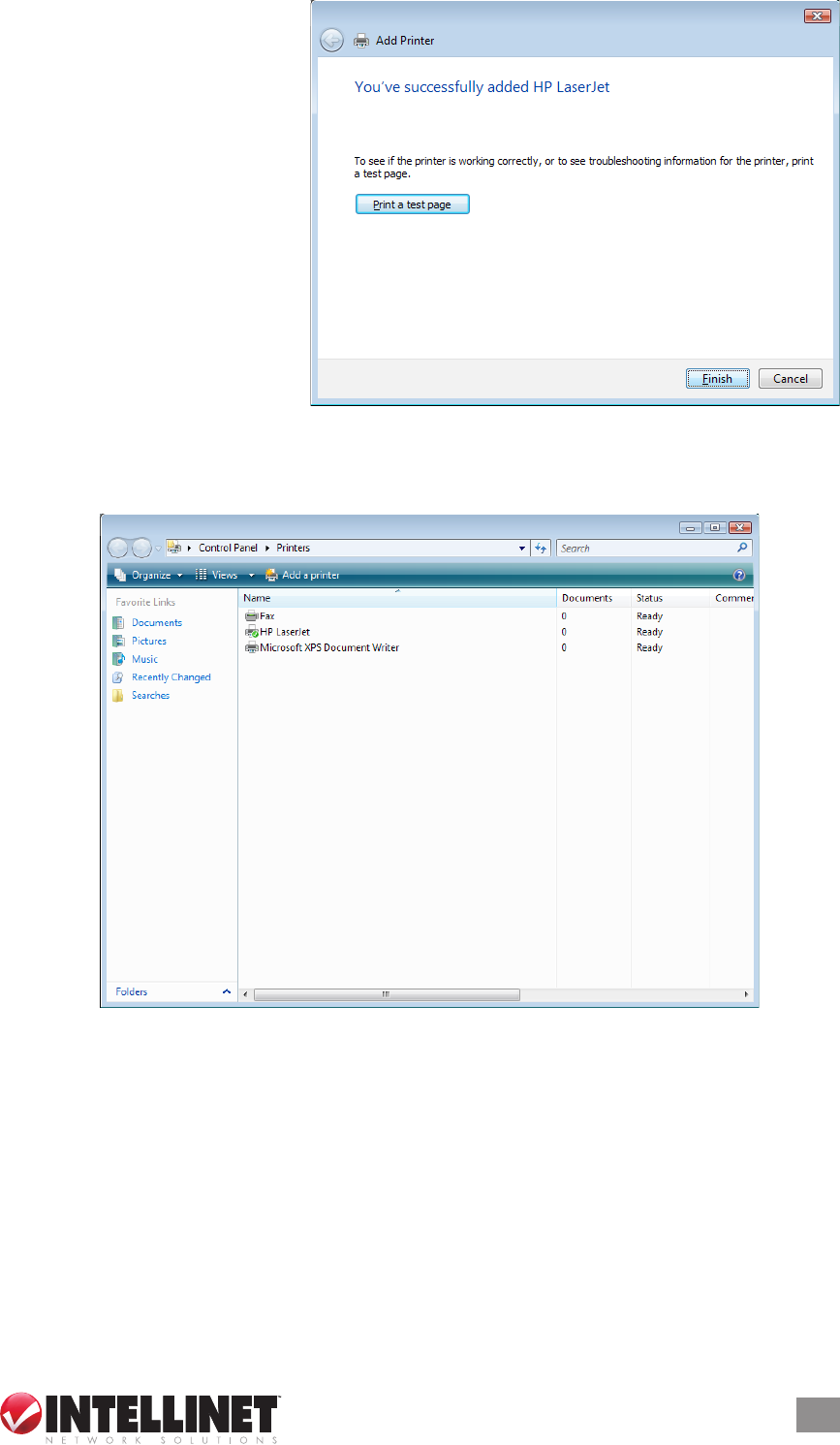Click the Pictures folder icon in sidebar
The image size is (840, 1445).
(x=118, y=642)
